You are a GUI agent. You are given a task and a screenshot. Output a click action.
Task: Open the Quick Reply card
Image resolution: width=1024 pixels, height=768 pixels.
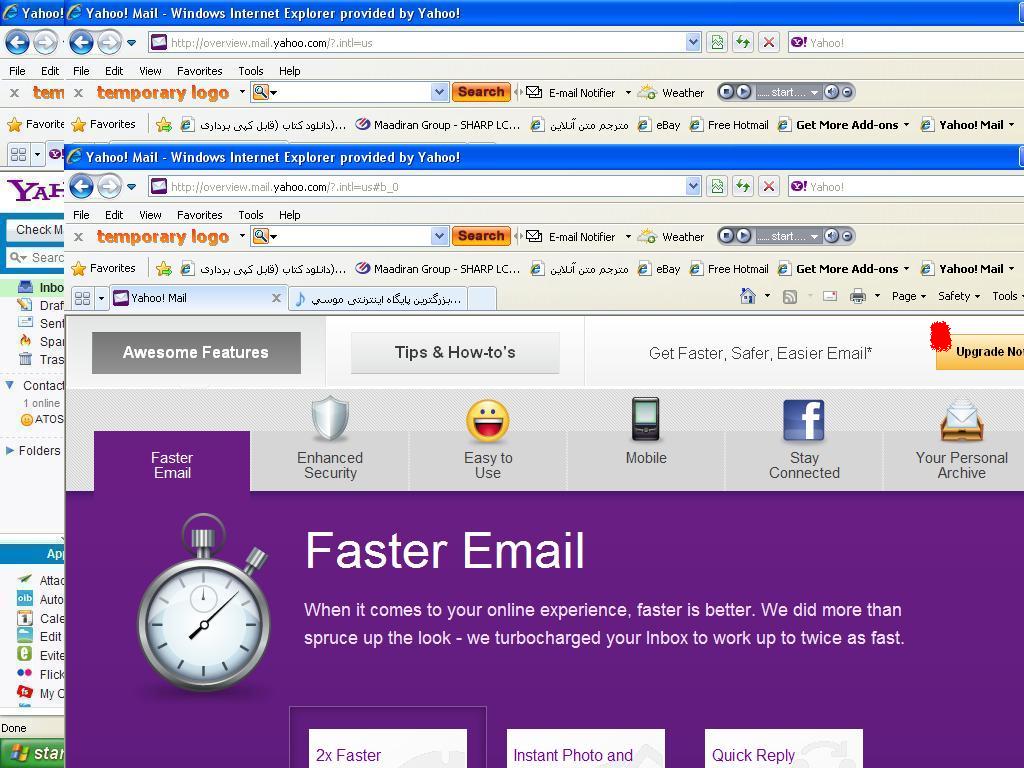[784, 748]
